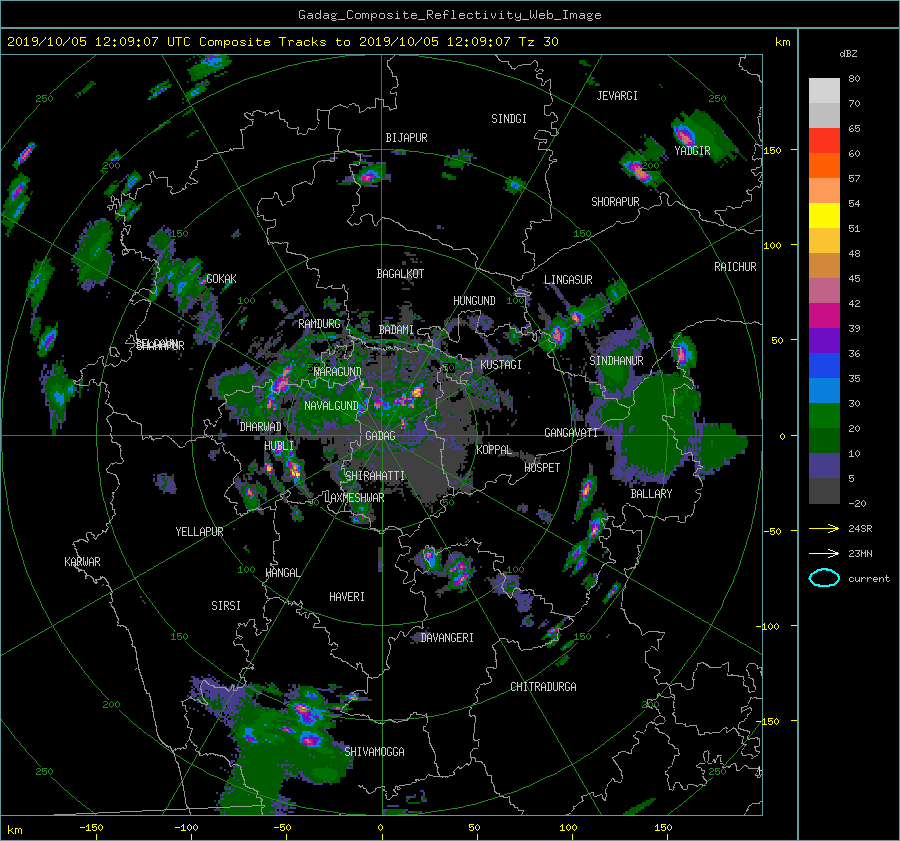Screen dimensions: 900x841
Task: Click the BALLARY city label
Action: pyautogui.click(x=651, y=494)
